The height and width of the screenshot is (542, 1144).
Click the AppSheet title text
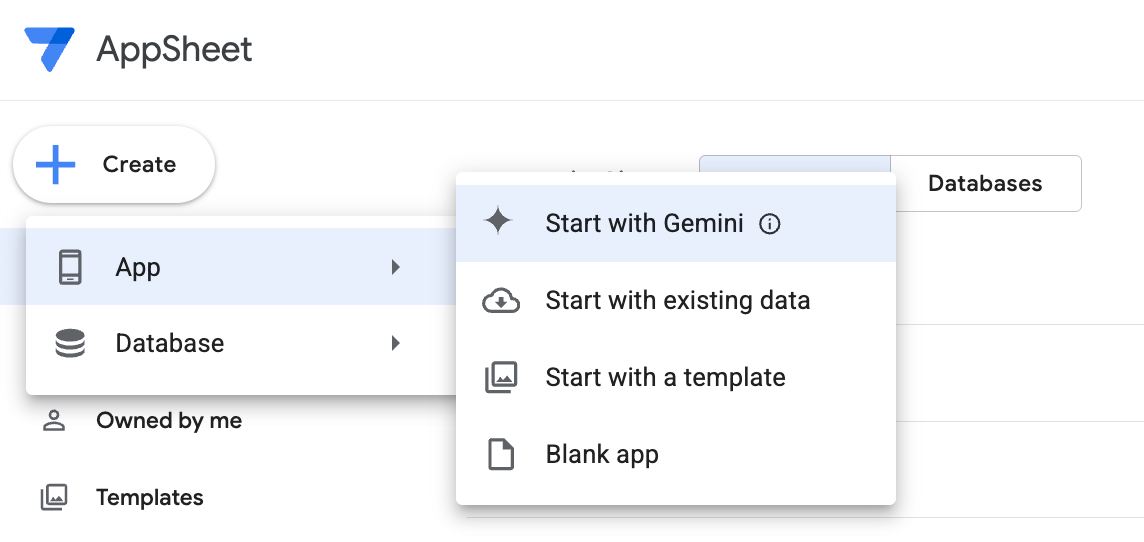(x=174, y=49)
